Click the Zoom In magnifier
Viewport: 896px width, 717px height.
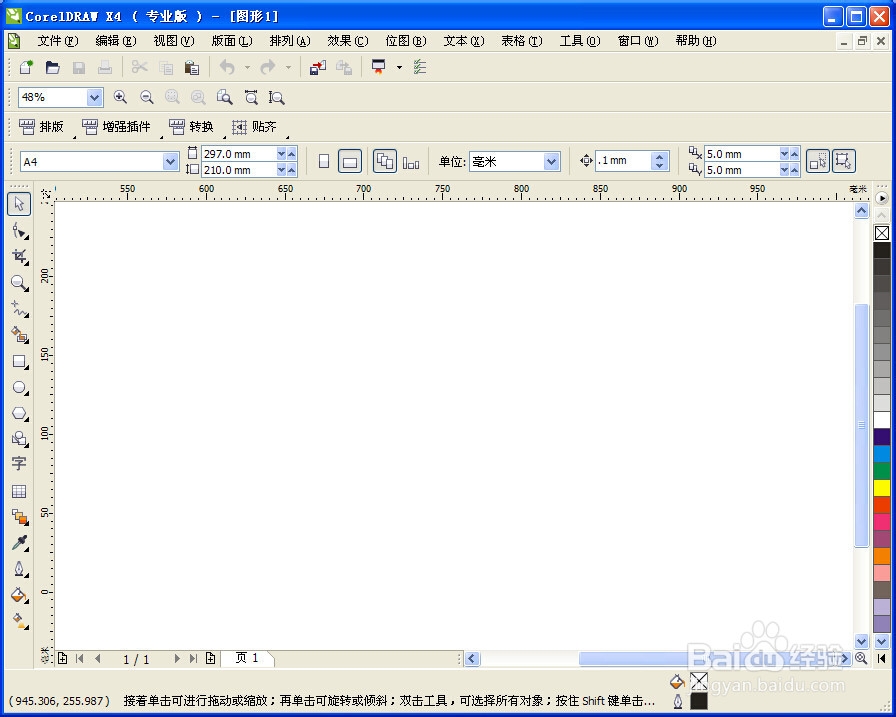[120, 97]
